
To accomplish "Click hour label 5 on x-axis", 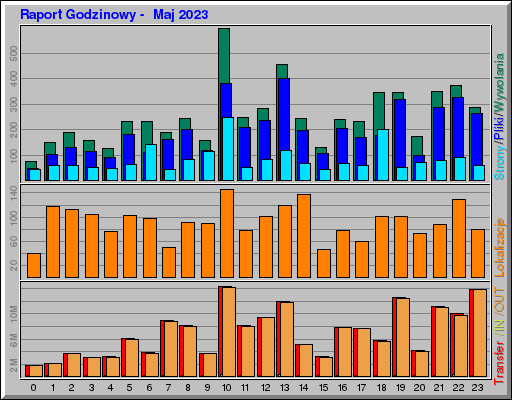I will tap(129, 388).
